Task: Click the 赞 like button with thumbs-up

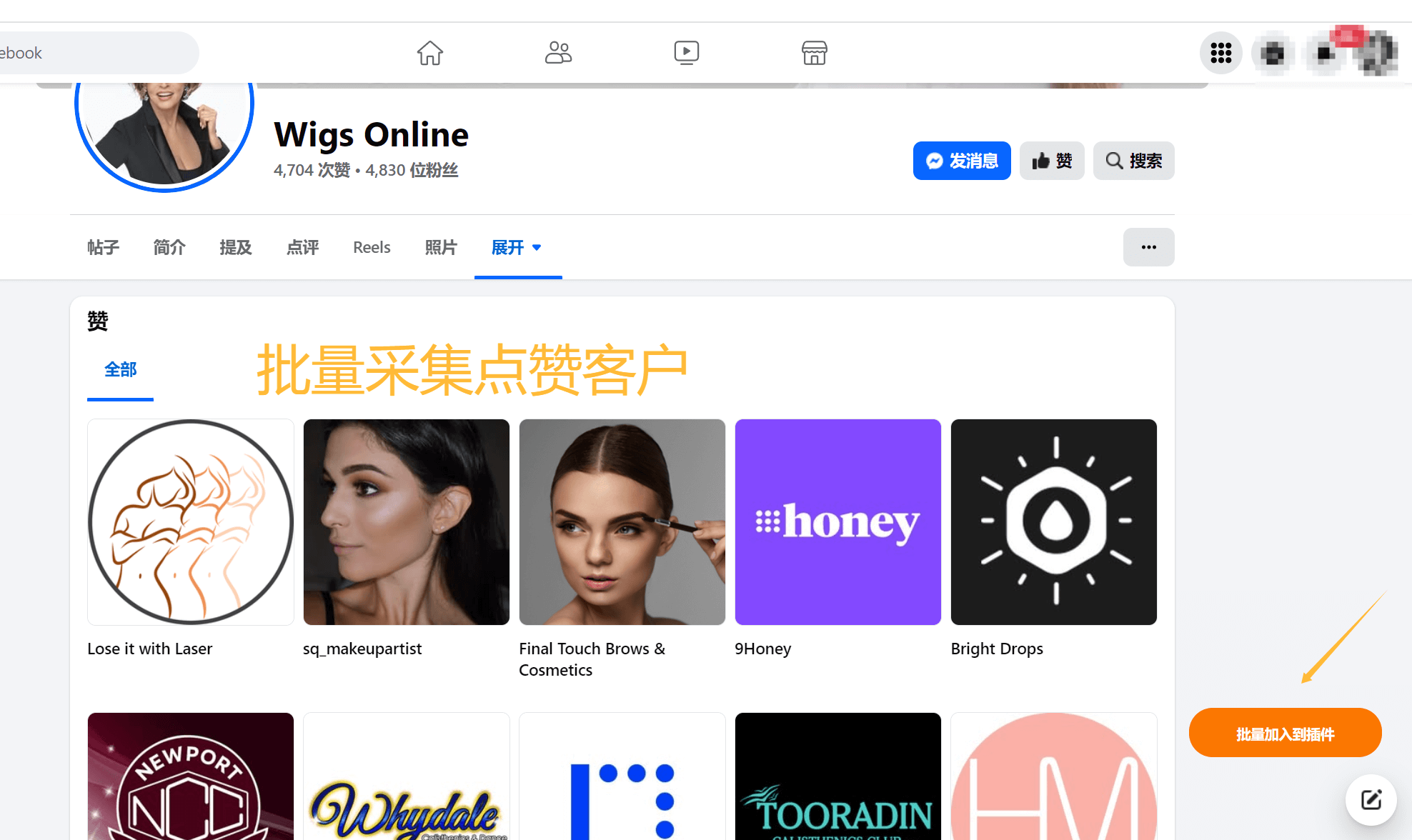Action: (x=1052, y=161)
